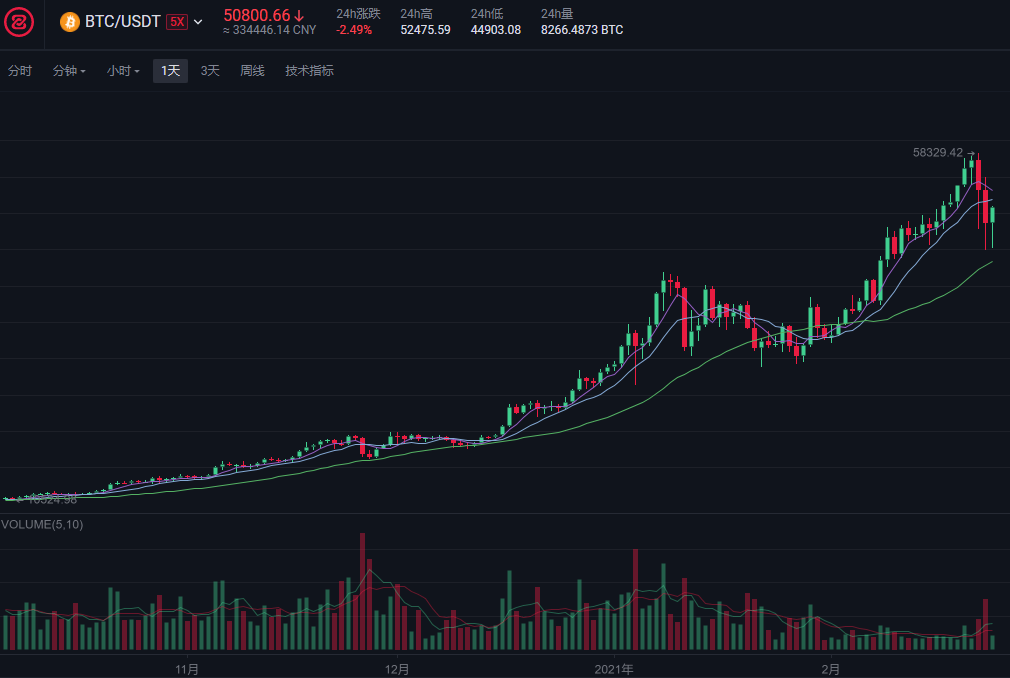Screen dimensions: 1010x678
Task: Select the 1天 daily interval tab
Action: [170, 71]
